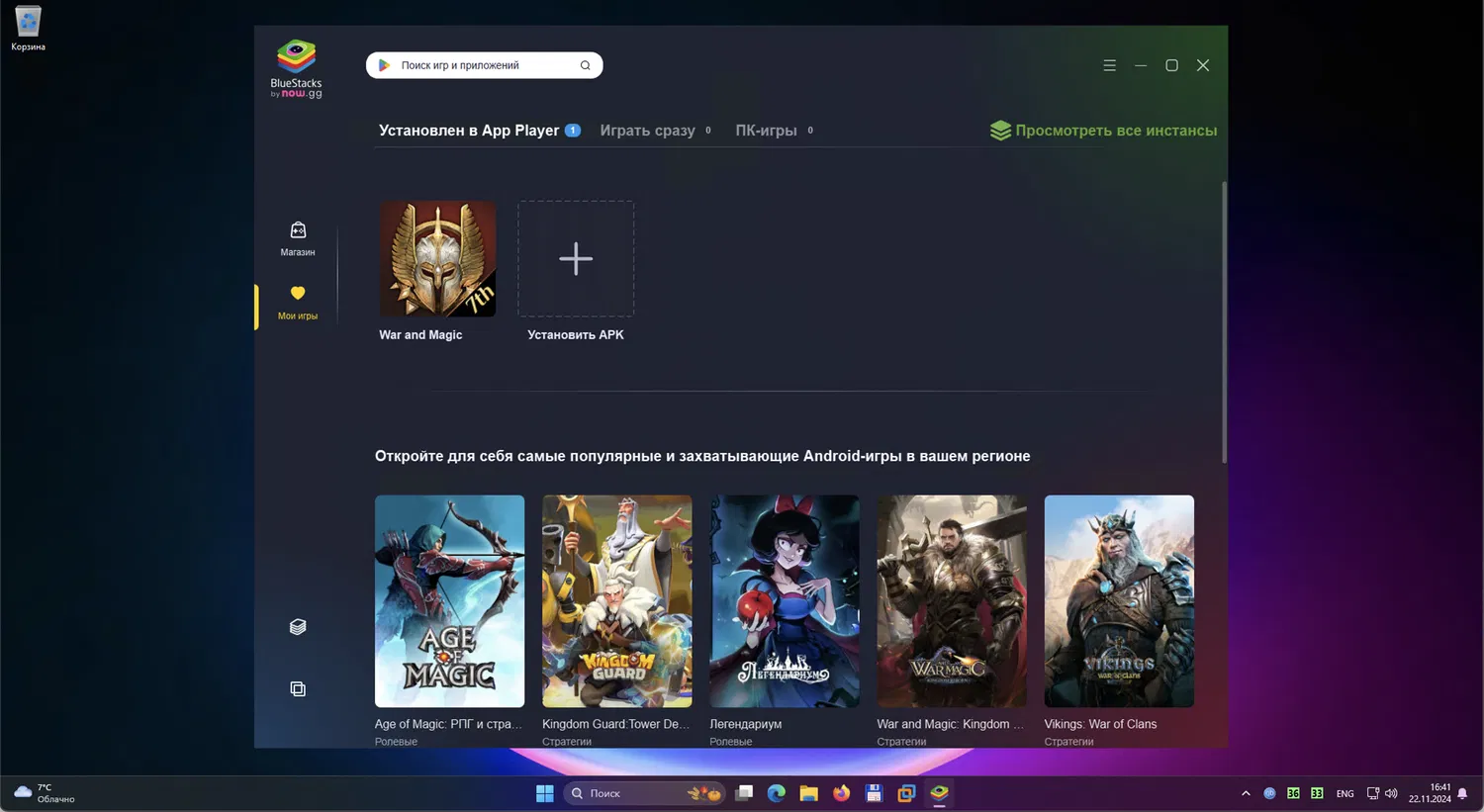Switch to Играть сразу tab
1484x812 pixels.
pos(647,131)
